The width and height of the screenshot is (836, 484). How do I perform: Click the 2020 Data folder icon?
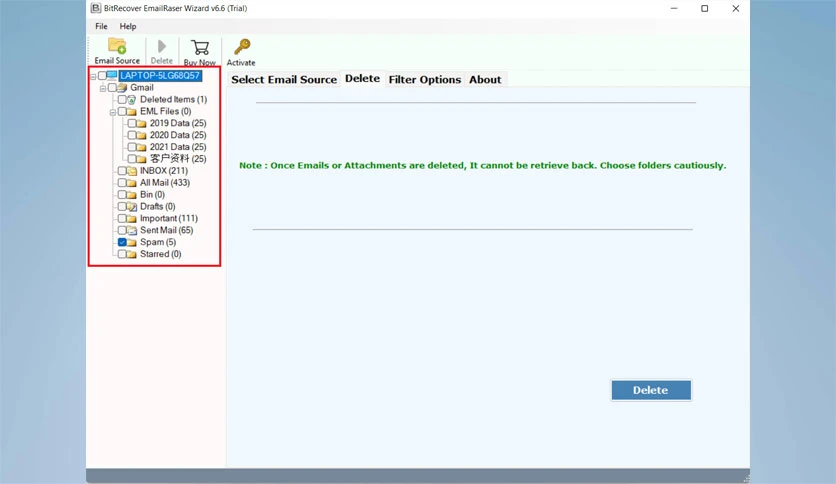click(x=141, y=135)
